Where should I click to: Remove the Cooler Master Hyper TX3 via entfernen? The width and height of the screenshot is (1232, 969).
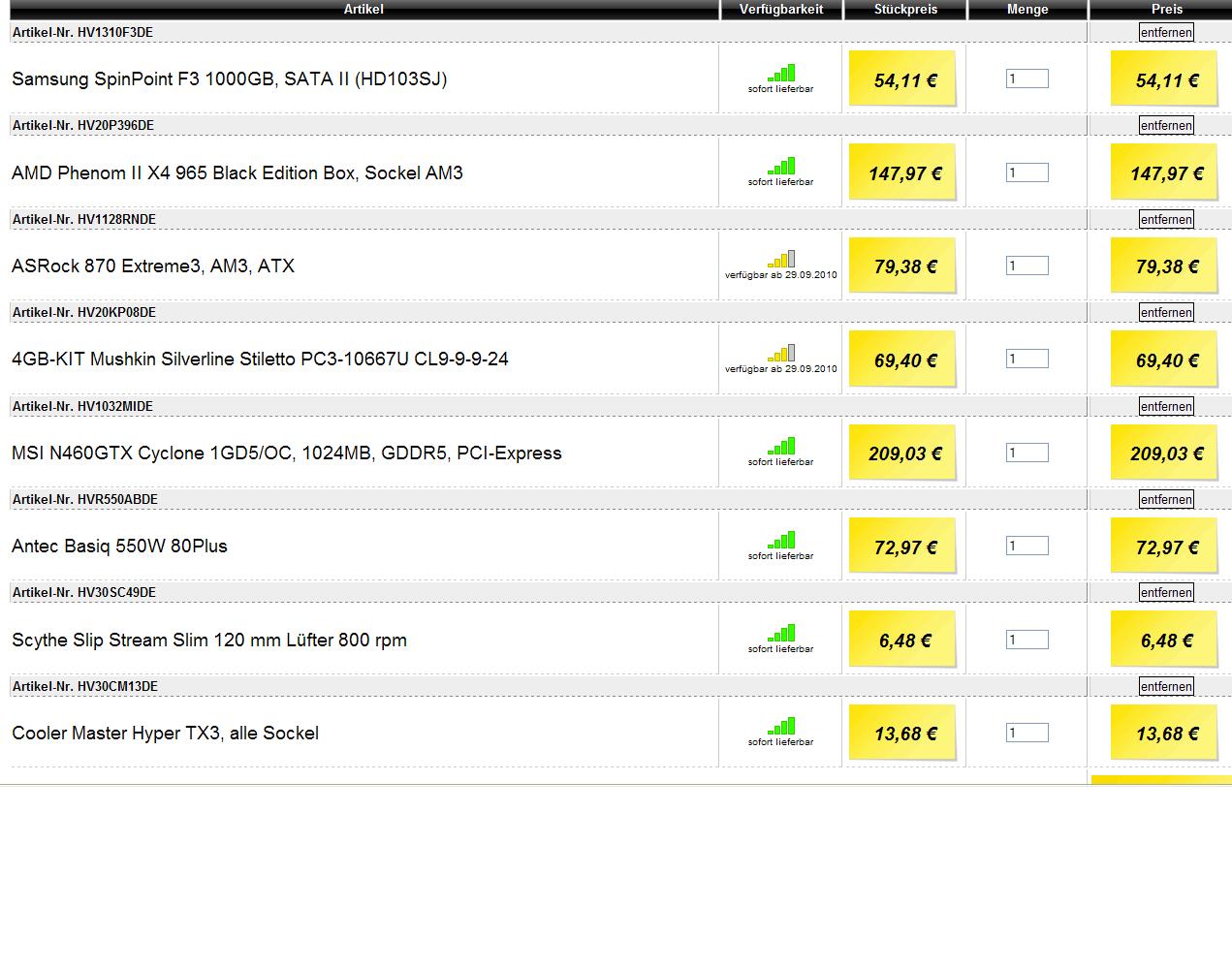point(1166,686)
